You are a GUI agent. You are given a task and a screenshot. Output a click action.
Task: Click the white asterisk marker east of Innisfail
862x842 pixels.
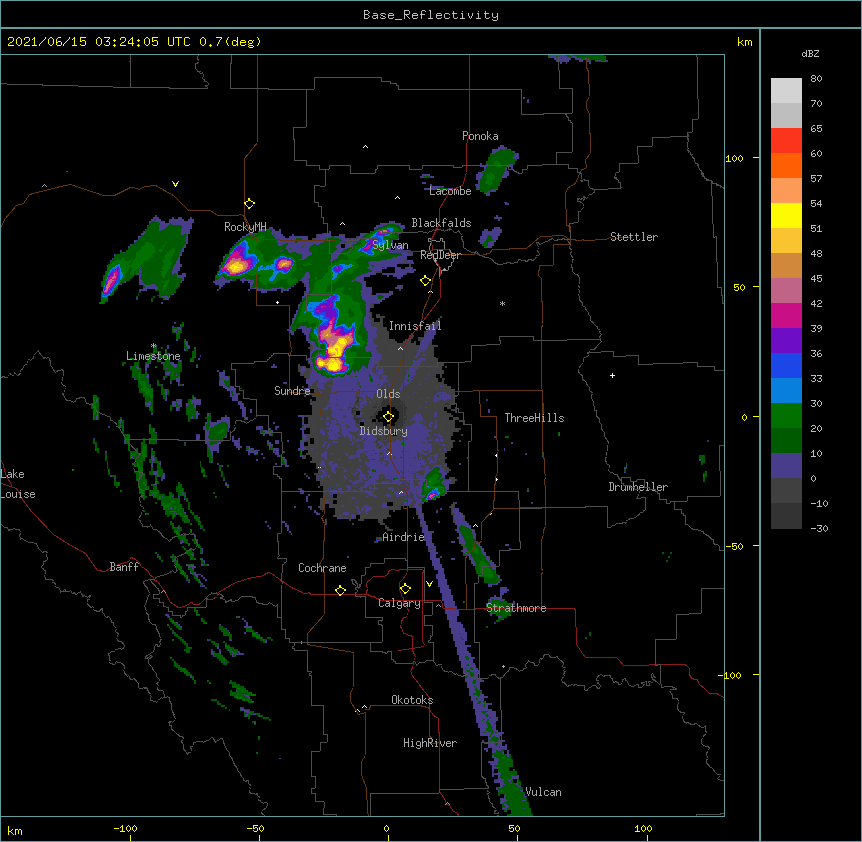click(x=502, y=303)
